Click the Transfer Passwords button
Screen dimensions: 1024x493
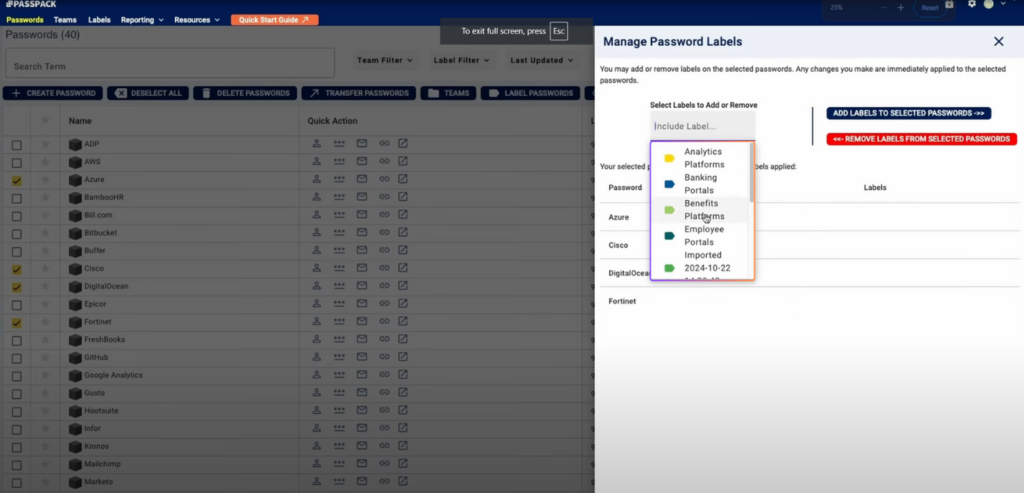coord(359,93)
